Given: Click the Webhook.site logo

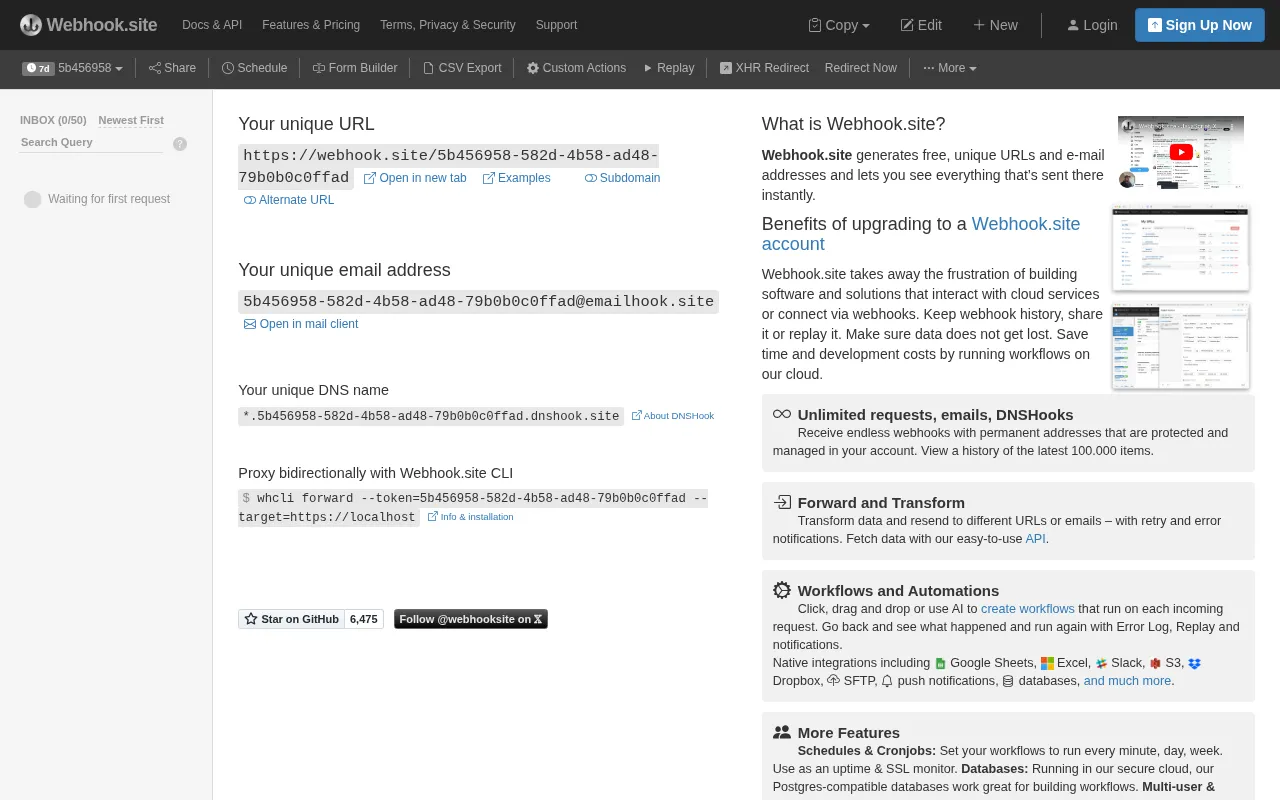Looking at the screenshot, I should (x=88, y=25).
